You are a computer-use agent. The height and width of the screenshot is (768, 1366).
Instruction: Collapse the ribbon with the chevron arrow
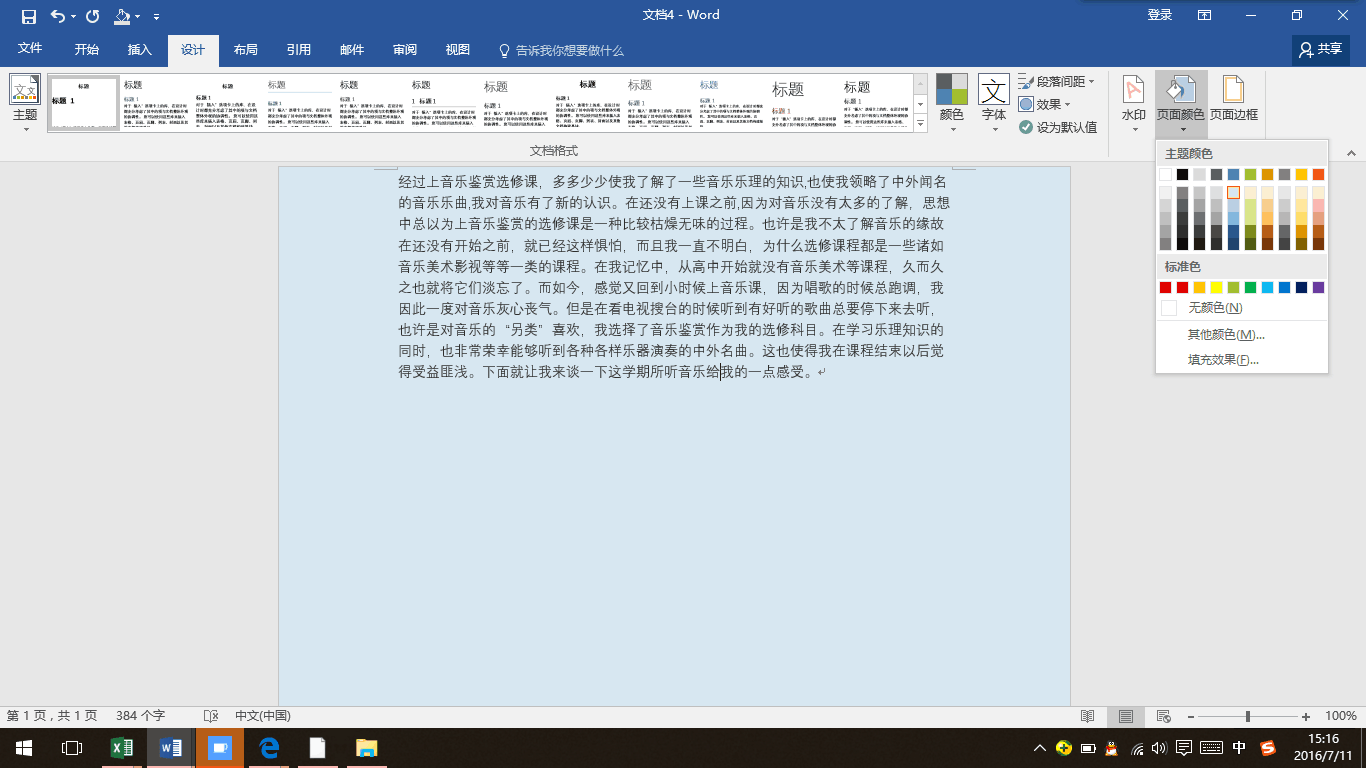pos(1351,153)
